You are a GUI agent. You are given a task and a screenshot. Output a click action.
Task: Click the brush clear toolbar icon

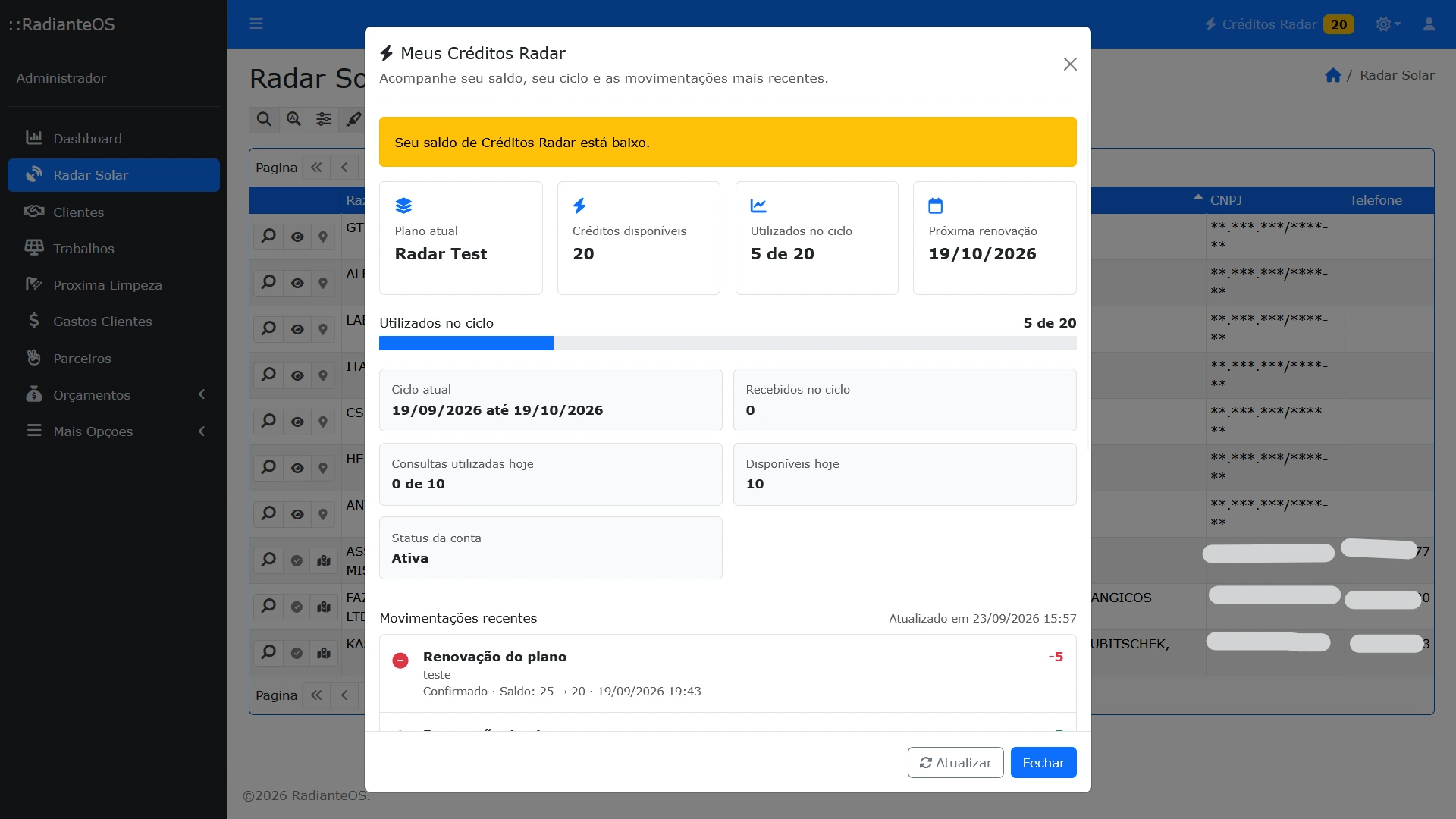click(x=353, y=119)
